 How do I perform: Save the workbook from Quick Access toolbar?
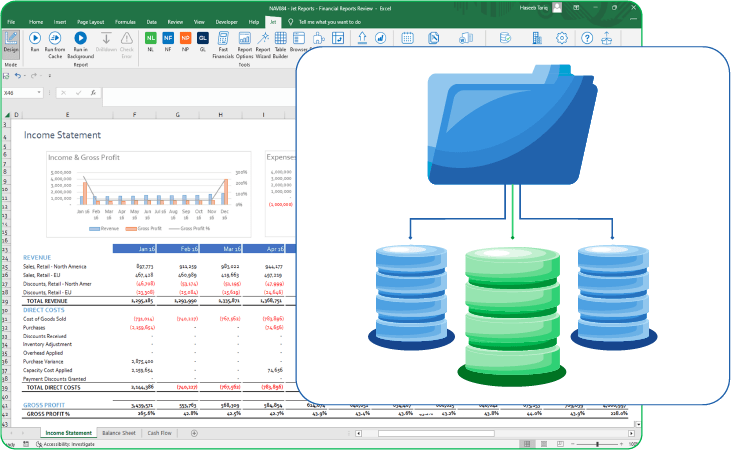[6, 76]
